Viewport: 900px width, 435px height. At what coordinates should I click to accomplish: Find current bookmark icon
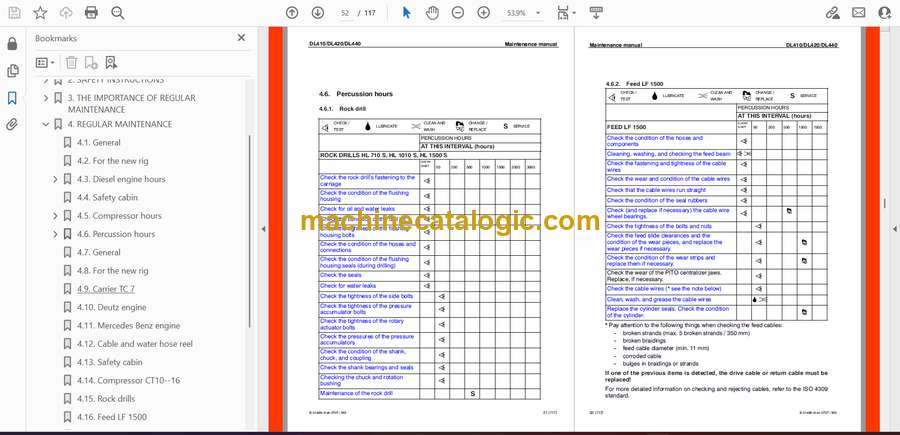pyautogui.click(x=111, y=63)
